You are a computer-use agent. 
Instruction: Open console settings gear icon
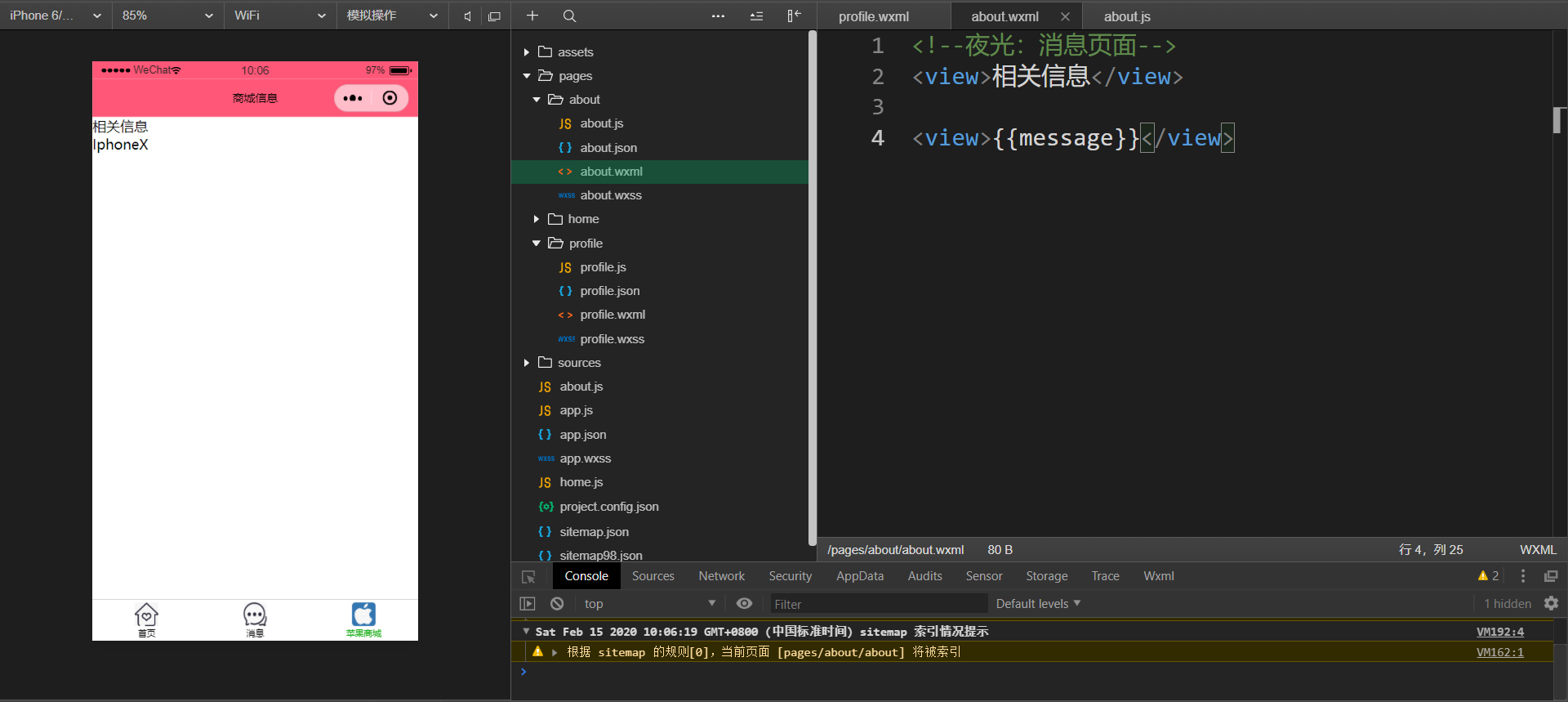1551,604
